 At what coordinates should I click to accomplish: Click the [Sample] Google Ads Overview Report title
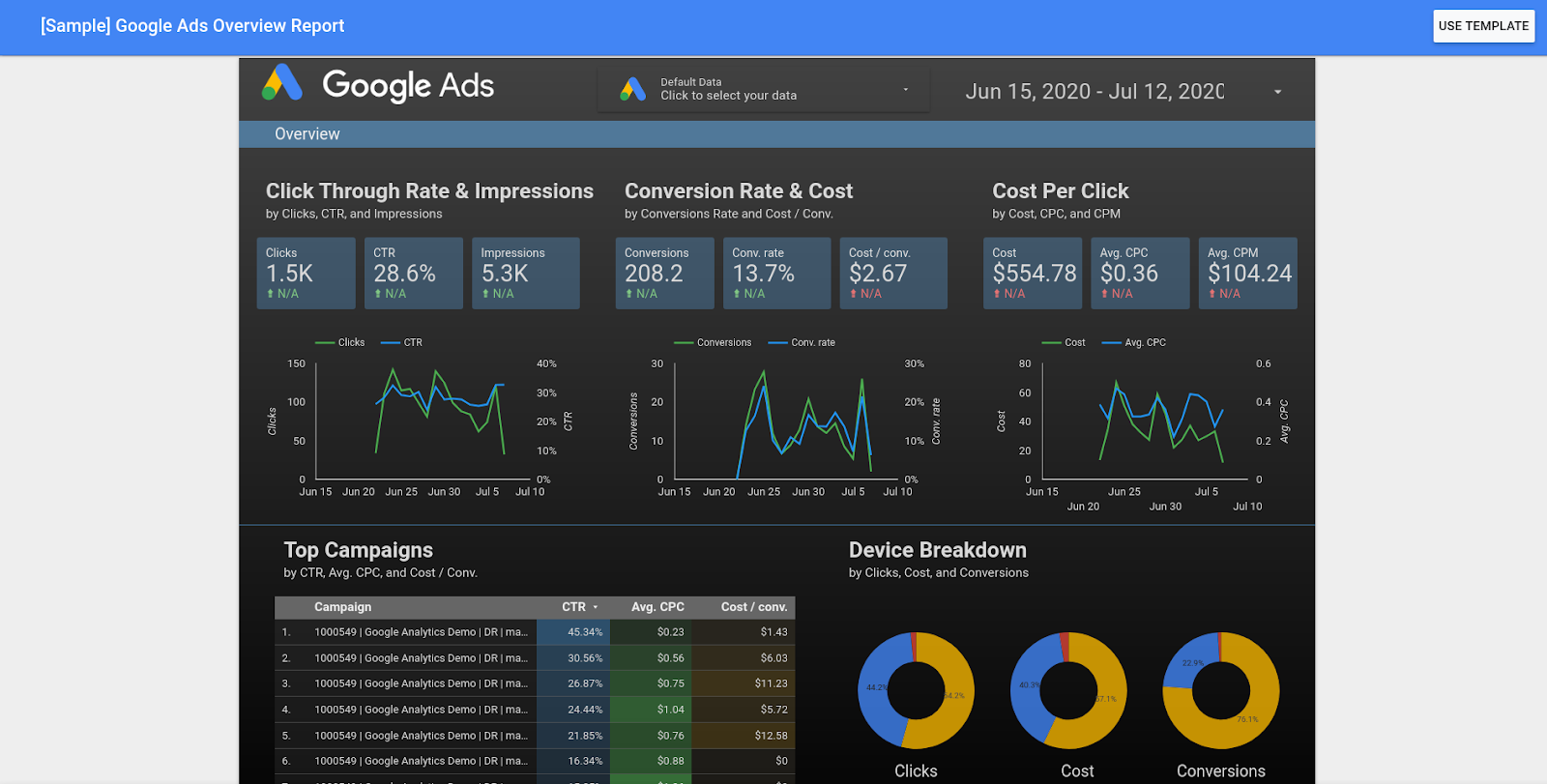click(192, 26)
